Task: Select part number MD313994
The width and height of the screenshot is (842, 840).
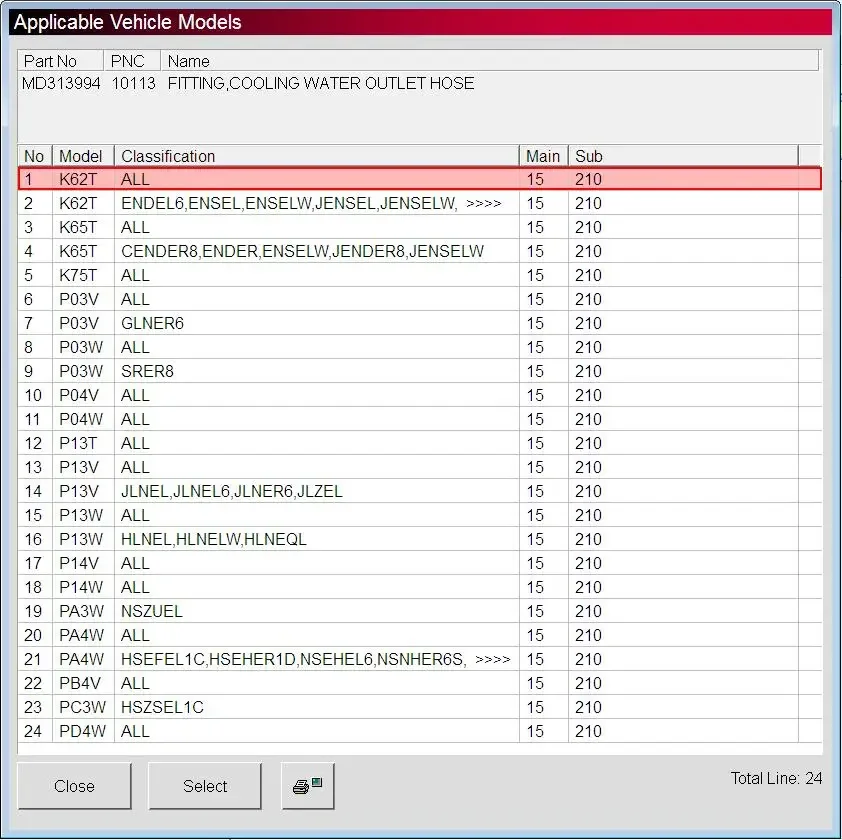Action: tap(61, 83)
